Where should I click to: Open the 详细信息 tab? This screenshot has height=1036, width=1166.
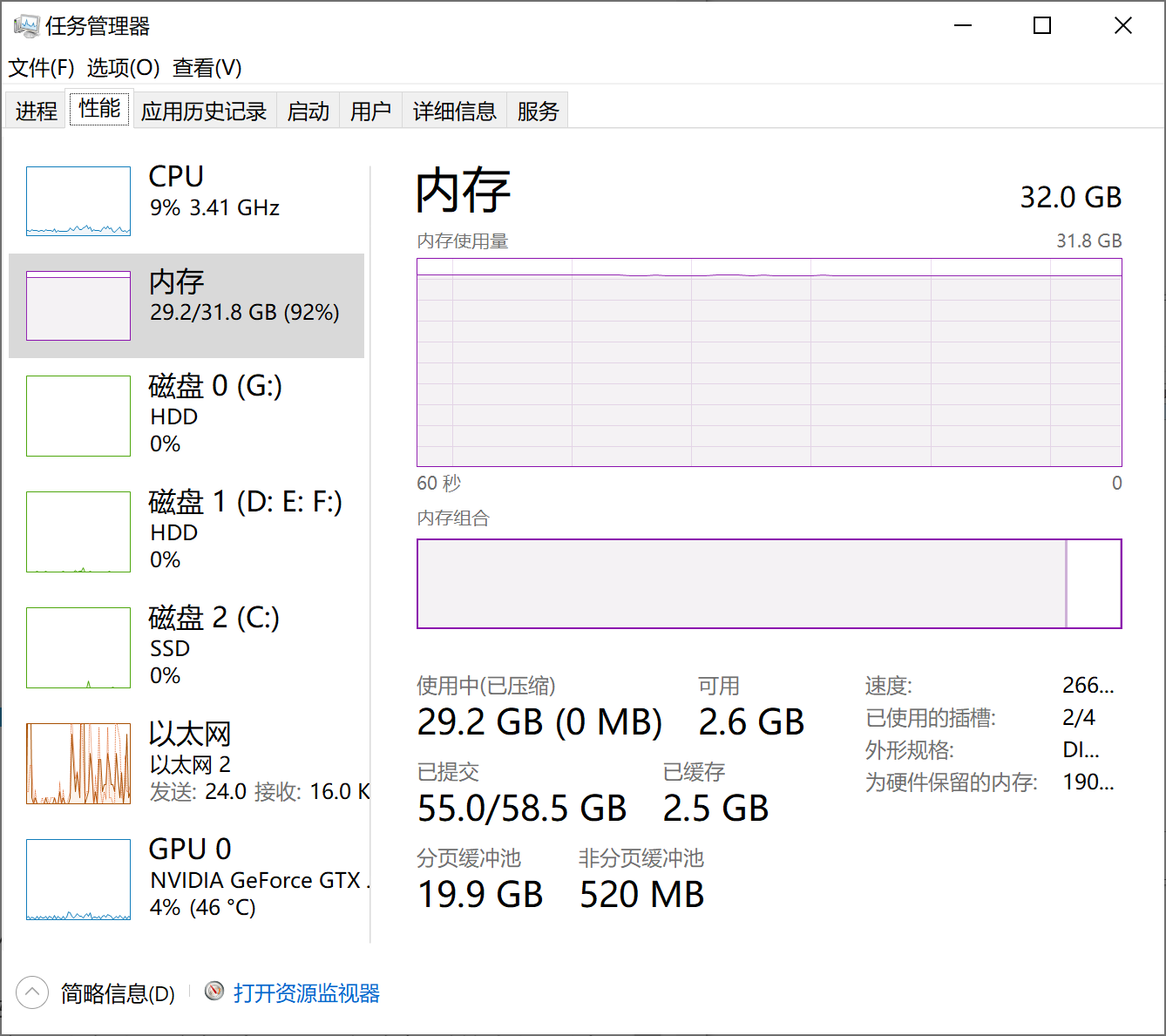coord(454,111)
